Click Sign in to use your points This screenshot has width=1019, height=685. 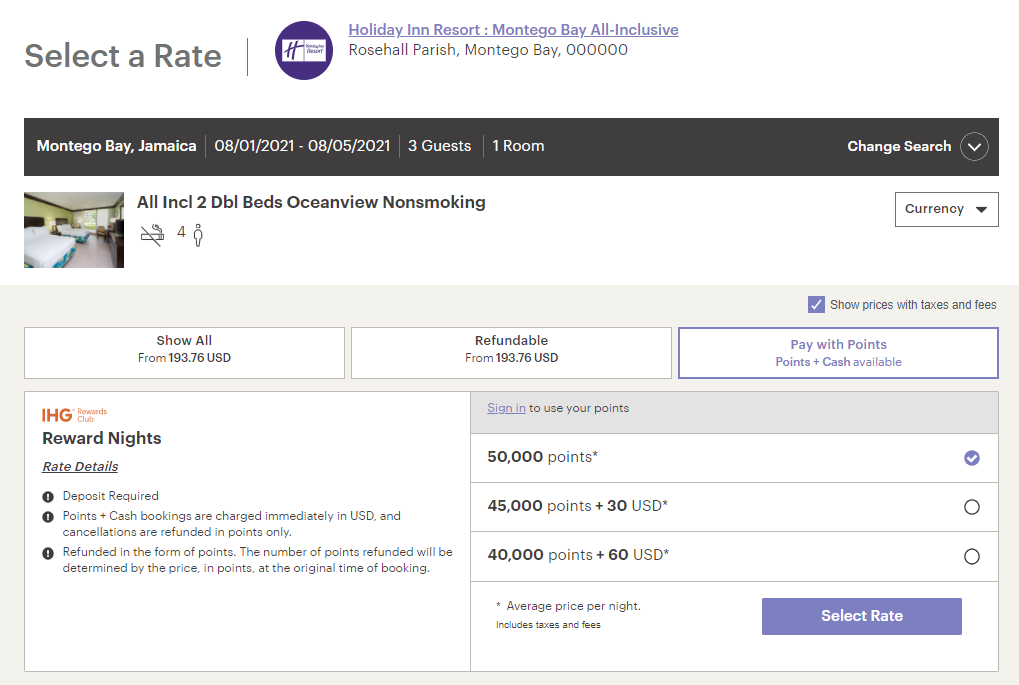506,408
